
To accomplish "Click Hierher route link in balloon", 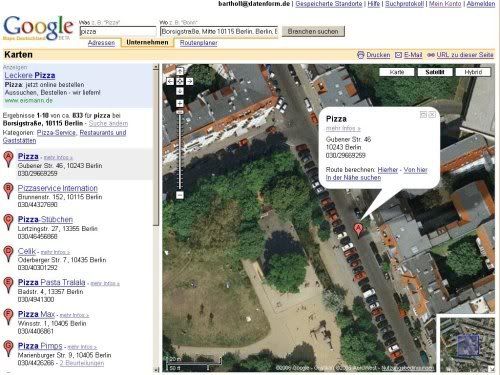I will coord(388,170).
